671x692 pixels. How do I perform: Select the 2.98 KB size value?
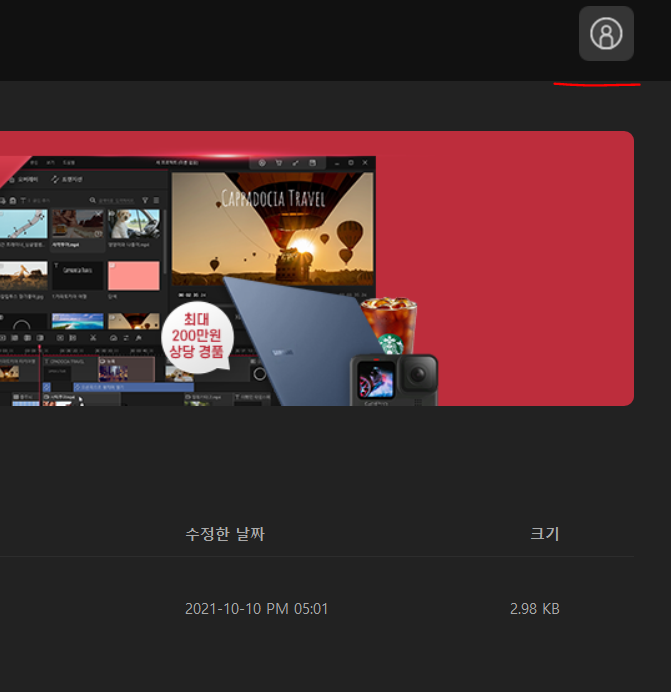(535, 609)
